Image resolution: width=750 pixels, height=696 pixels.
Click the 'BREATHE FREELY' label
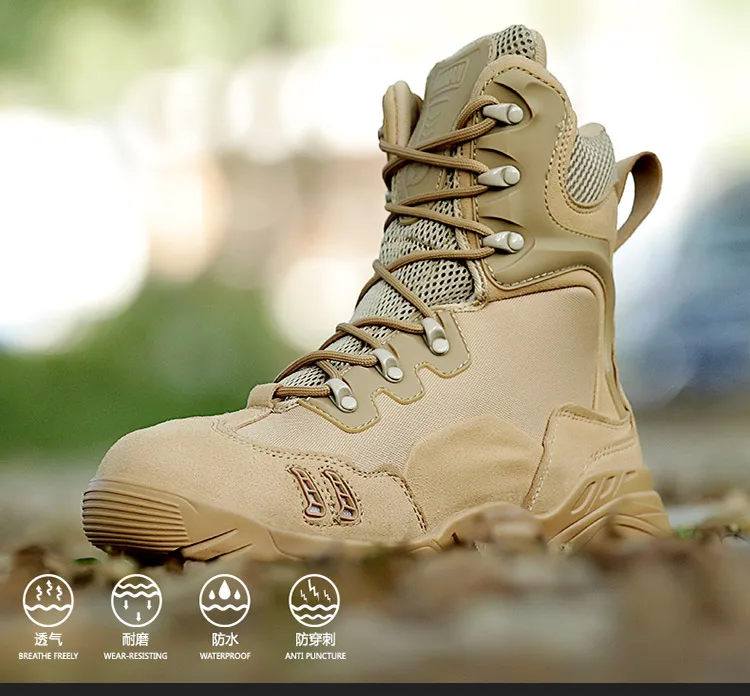48,656
